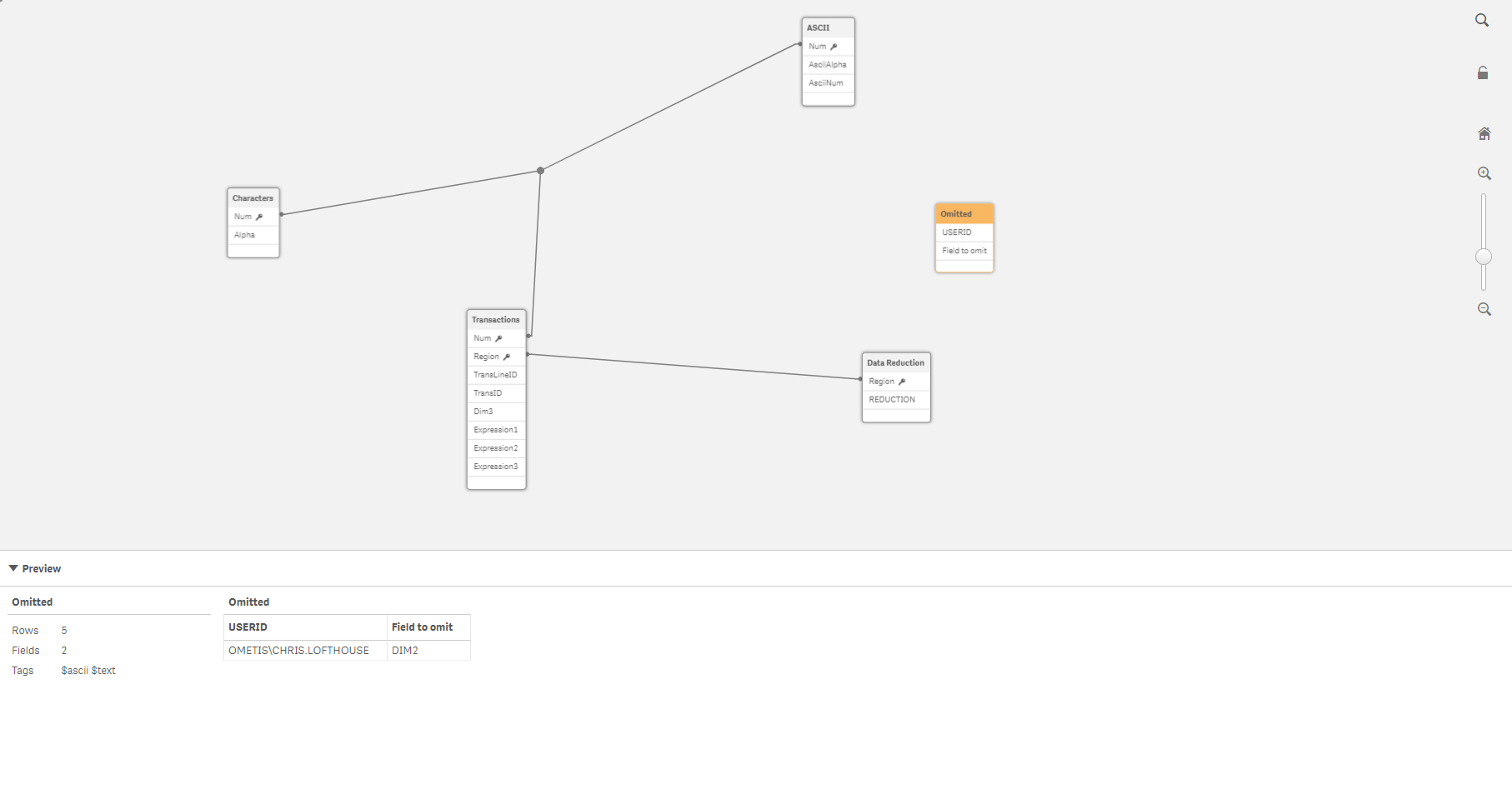The width and height of the screenshot is (1512, 804).
Task: Click the home icon to fit view
Action: click(x=1484, y=132)
